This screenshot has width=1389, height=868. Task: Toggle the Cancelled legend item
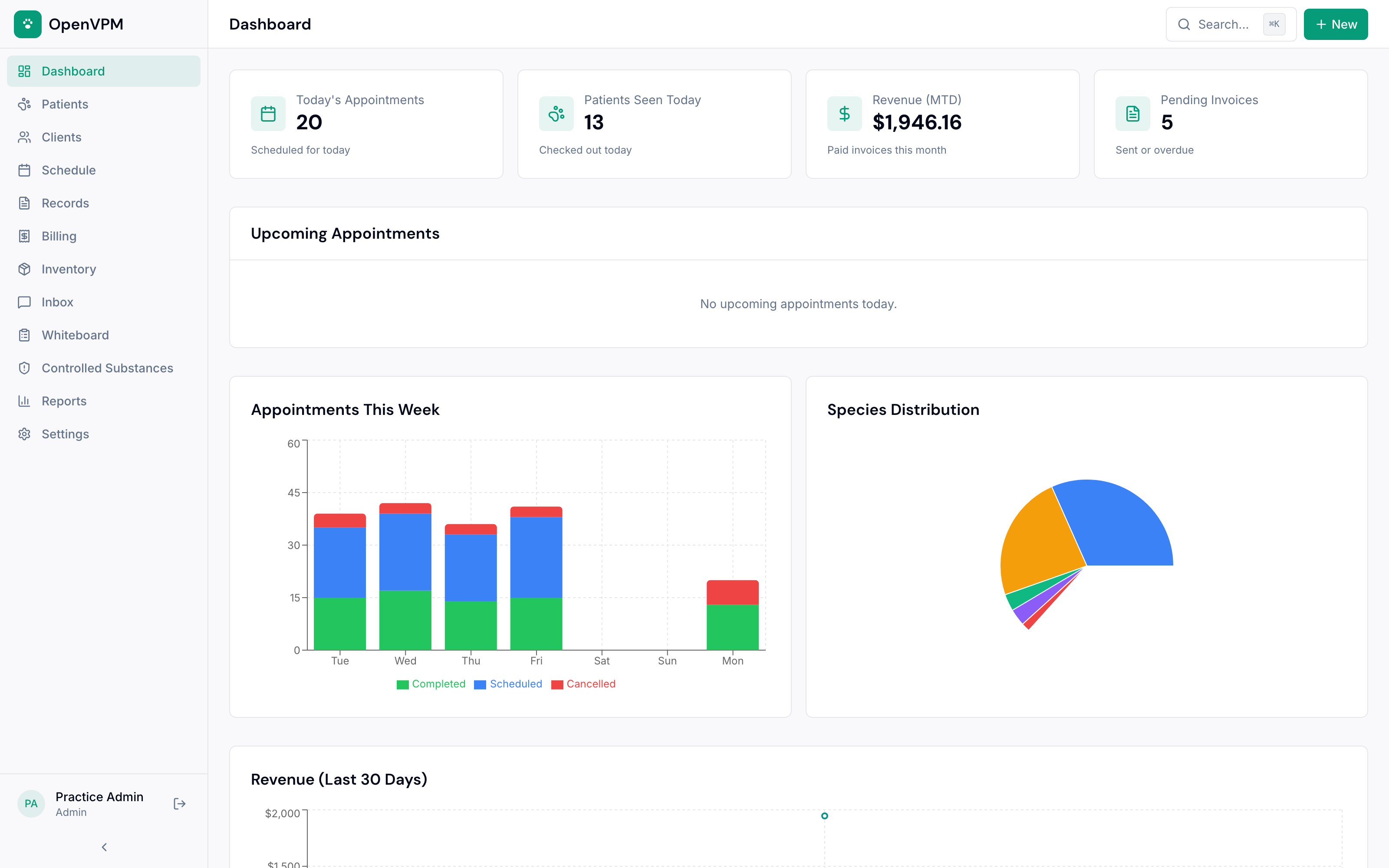pyautogui.click(x=583, y=684)
